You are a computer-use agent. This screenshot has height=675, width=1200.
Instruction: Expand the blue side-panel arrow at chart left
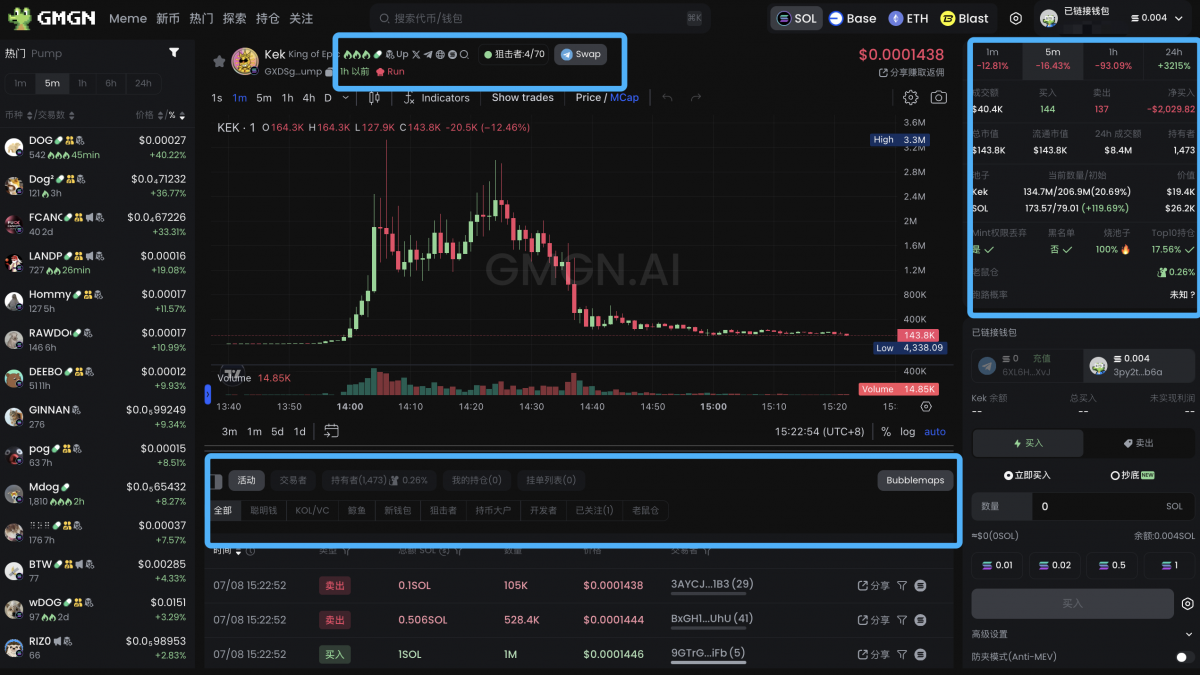(208, 394)
